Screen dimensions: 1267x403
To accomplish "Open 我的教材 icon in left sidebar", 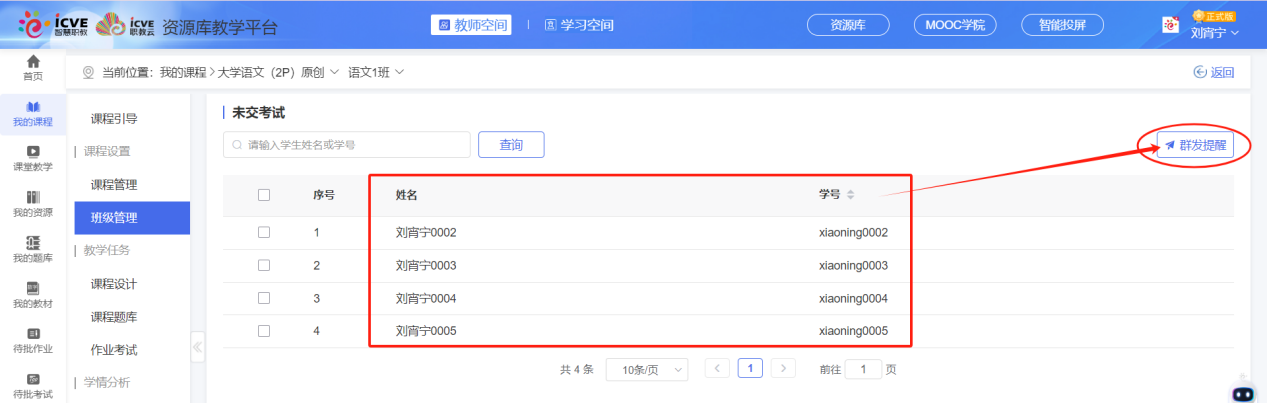I will [33, 288].
